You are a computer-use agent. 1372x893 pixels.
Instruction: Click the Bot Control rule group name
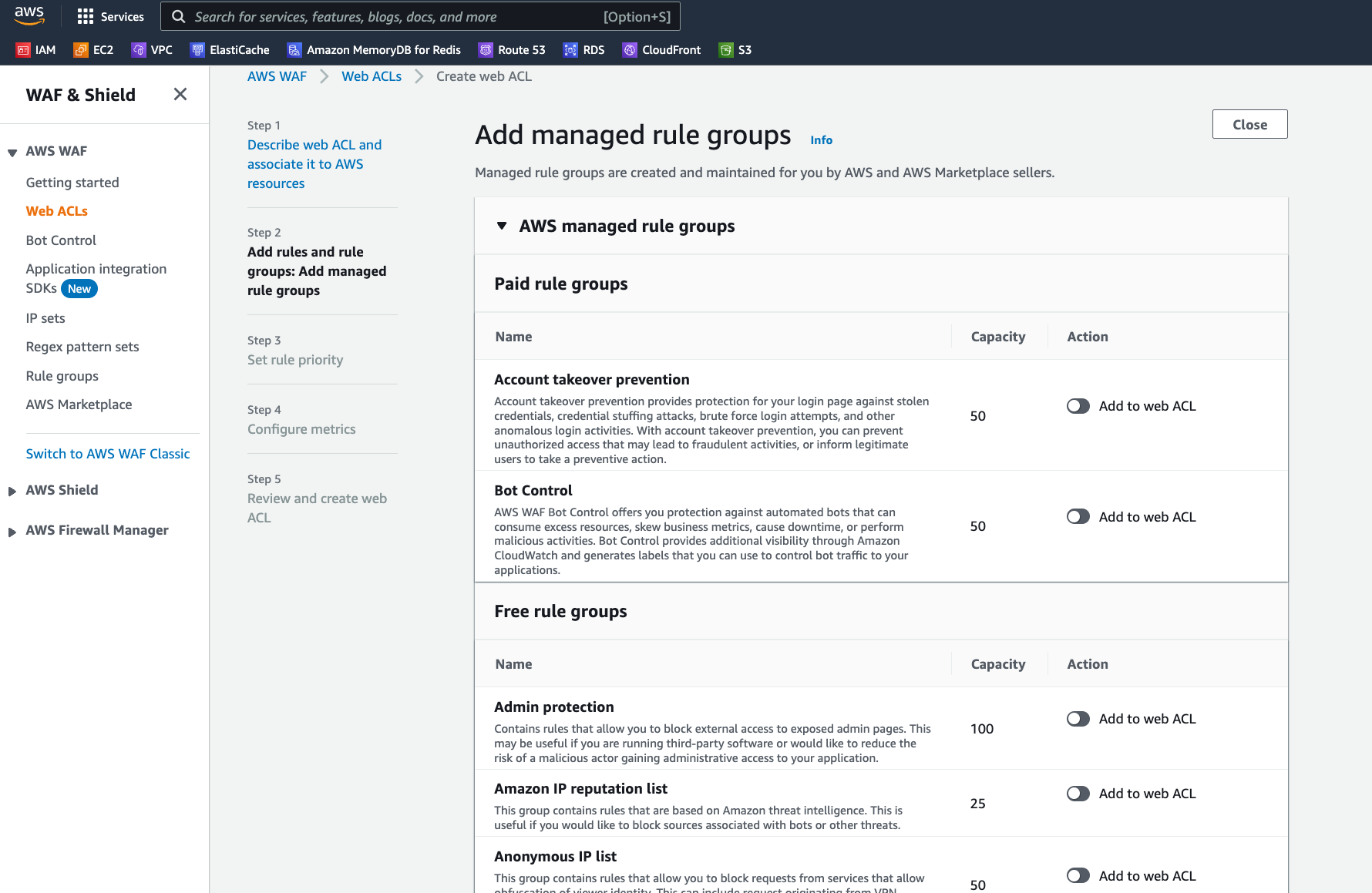pyautogui.click(x=533, y=491)
